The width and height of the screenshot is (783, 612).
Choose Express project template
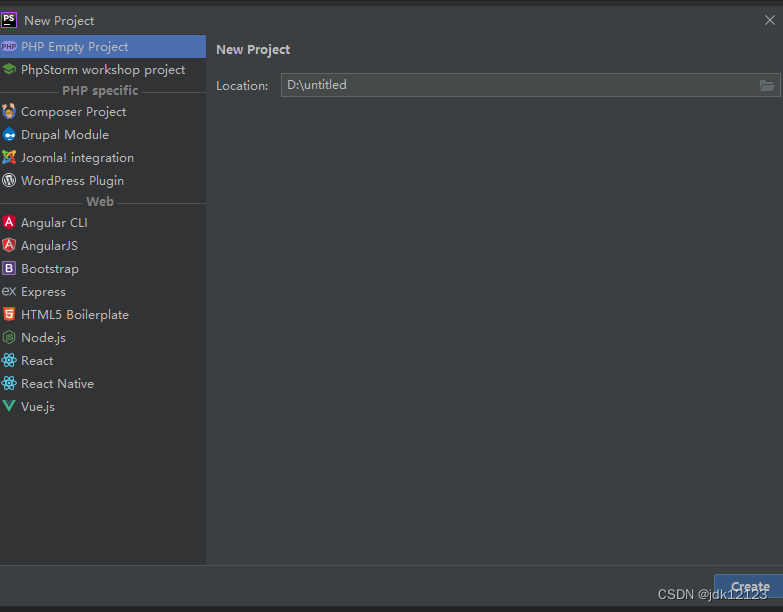103,291
